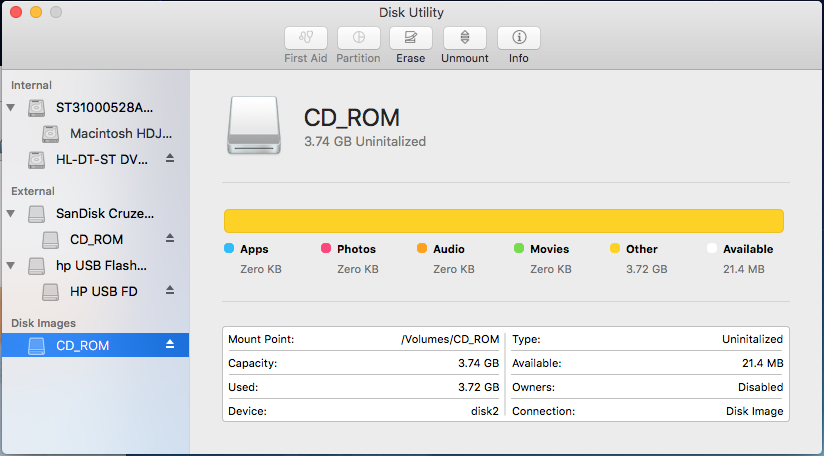824x456 pixels.
Task: Eject the HP USB FD volume
Action: (x=170, y=291)
